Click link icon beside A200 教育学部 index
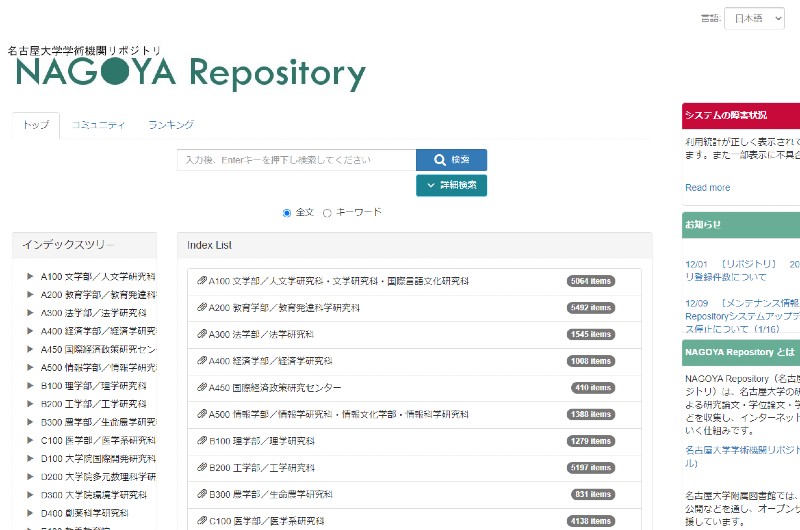The height and width of the screenshot is (530, 800). [202, 308]
